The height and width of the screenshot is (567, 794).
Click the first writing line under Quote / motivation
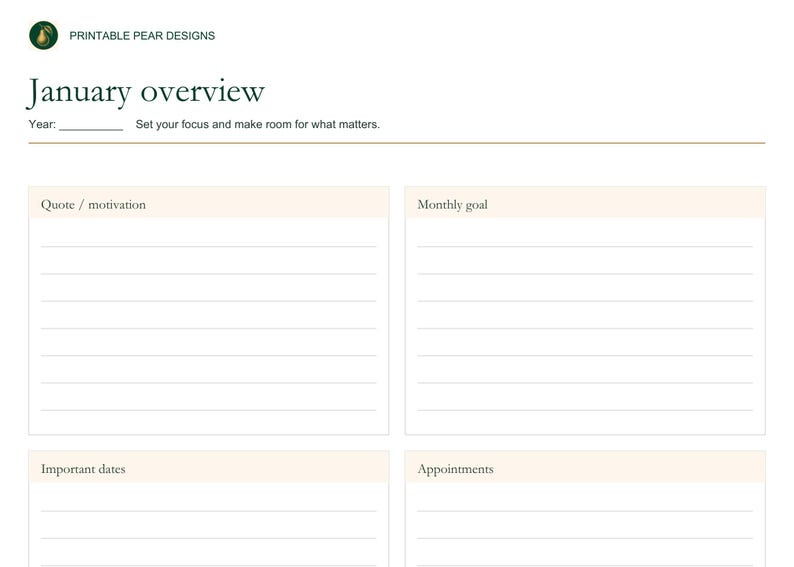click(x=209, y=247)
